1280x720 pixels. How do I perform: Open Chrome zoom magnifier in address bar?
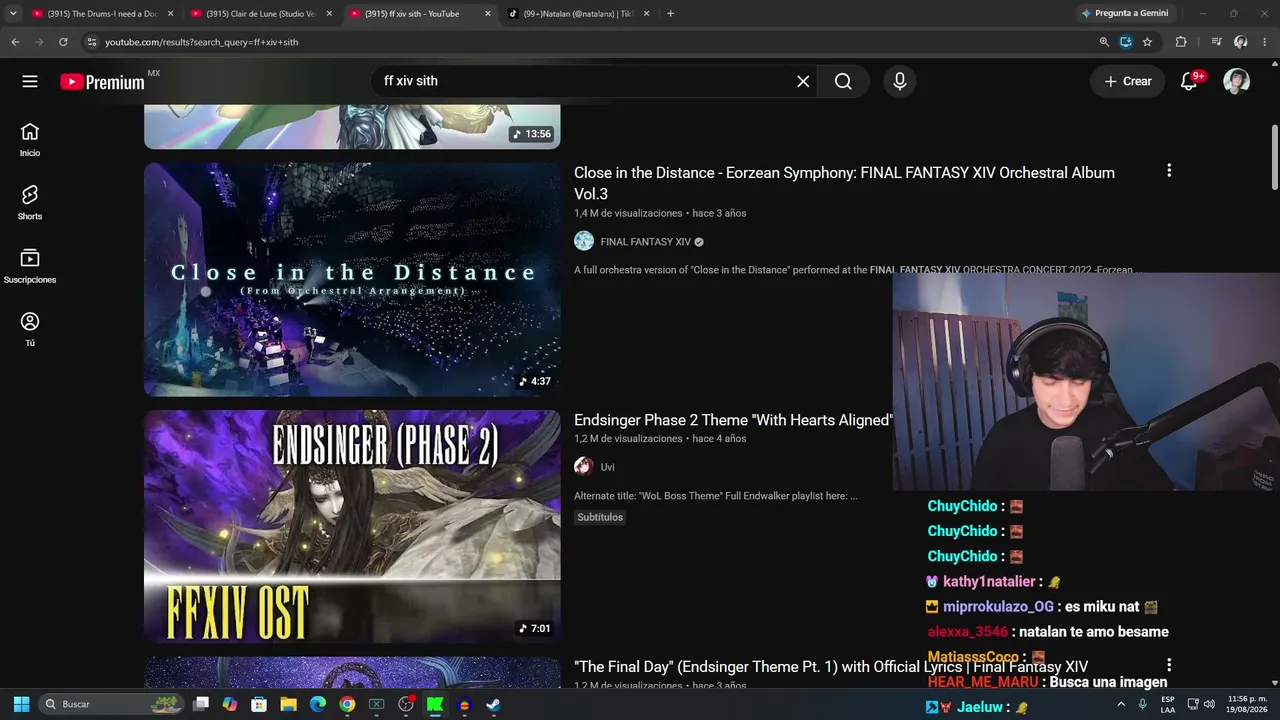coord(1104,42)
